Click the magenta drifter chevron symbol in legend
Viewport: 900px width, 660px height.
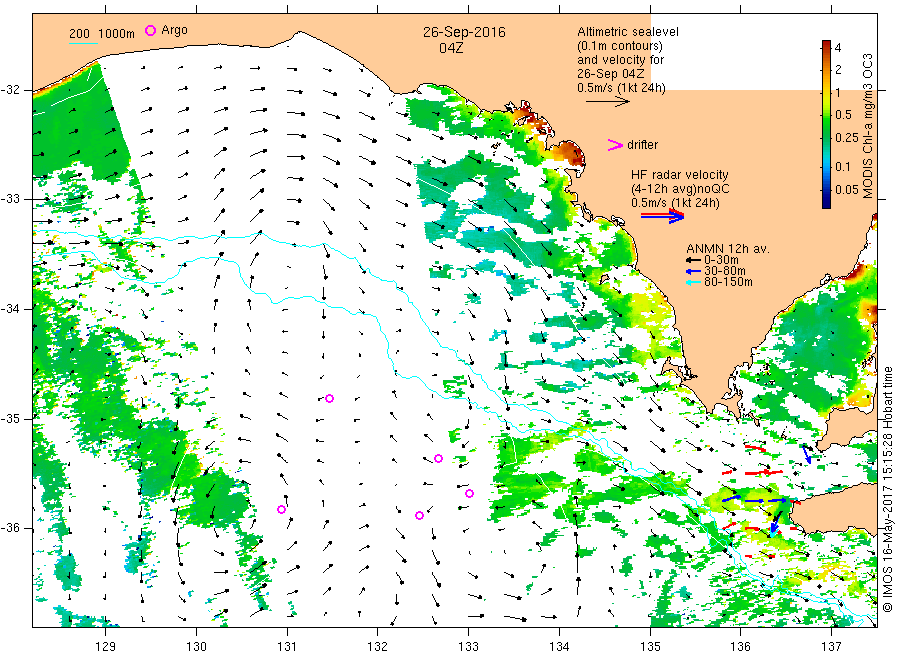pos(615,145)
